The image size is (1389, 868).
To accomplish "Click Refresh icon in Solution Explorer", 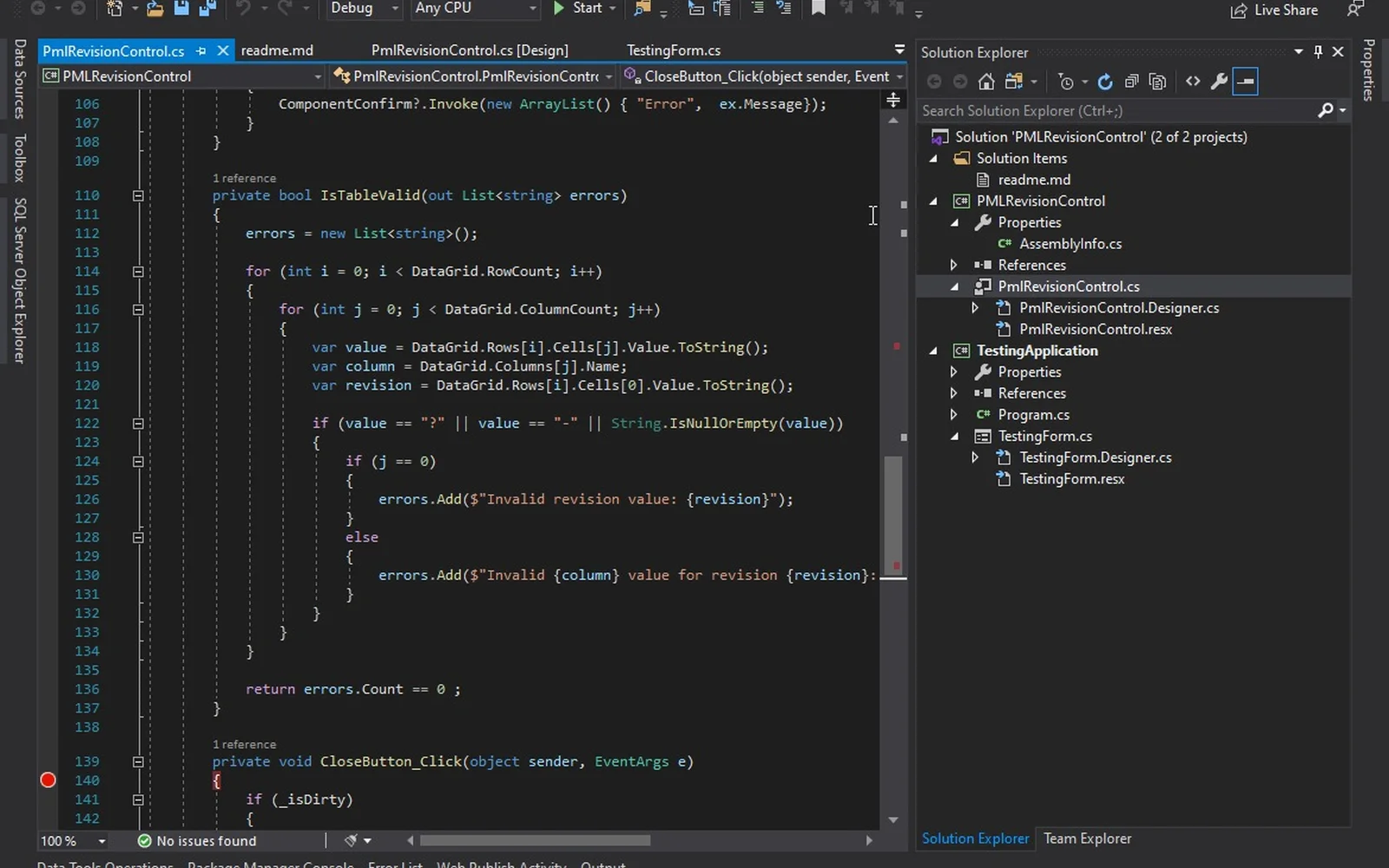I will [x=1105, y=82].
